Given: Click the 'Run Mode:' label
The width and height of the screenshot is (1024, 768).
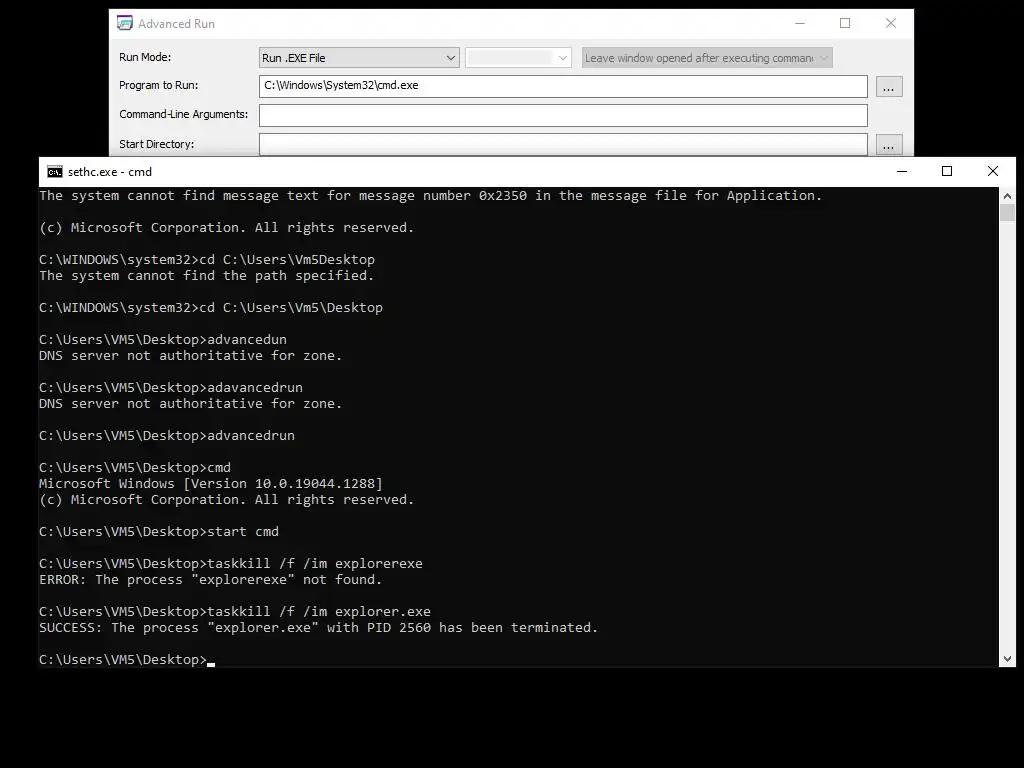Looking at the screenshot, I should point(145,57).
